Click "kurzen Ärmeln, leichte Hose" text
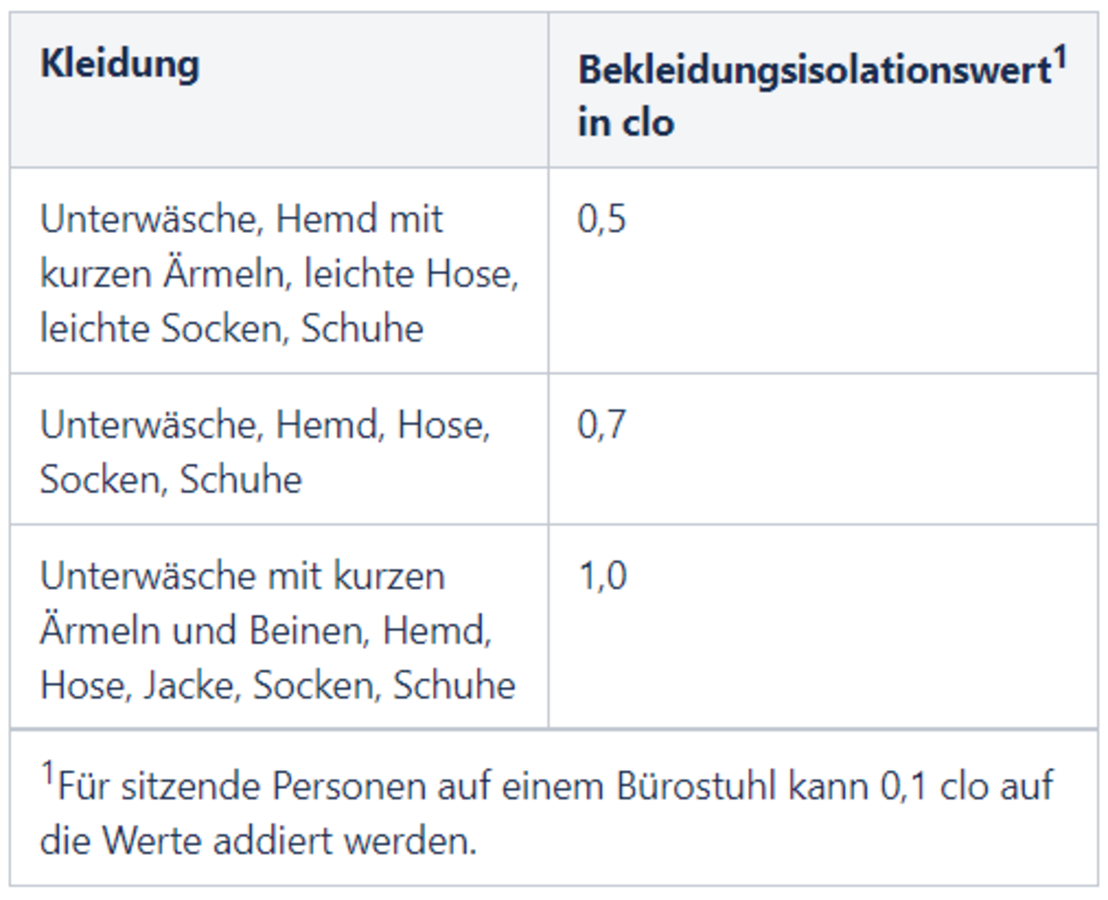Viewport: 1108px width, 900px height. 279,274
